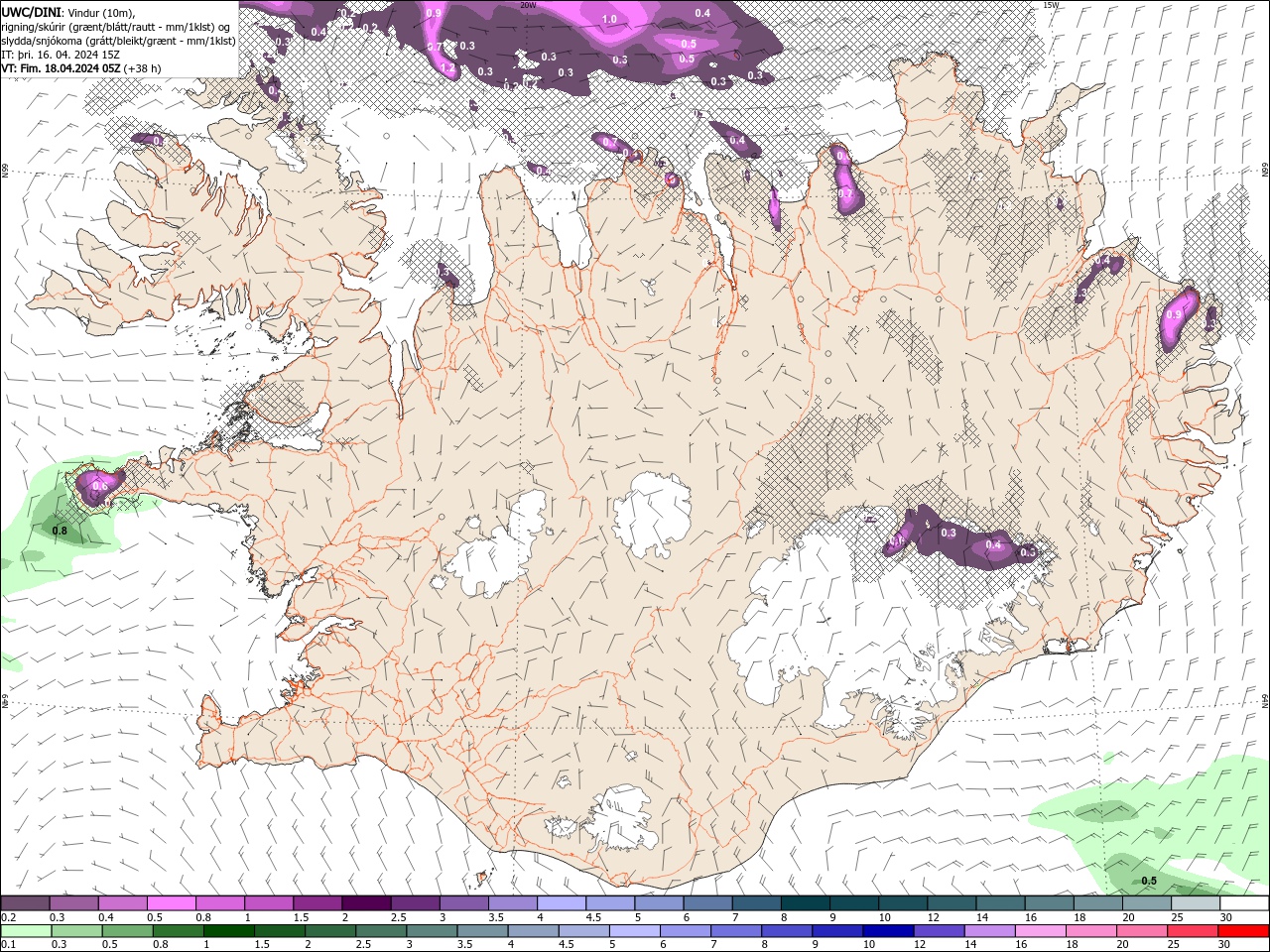Select the bright pink 0.5 swatch in upper legend

tap(171, 903)
